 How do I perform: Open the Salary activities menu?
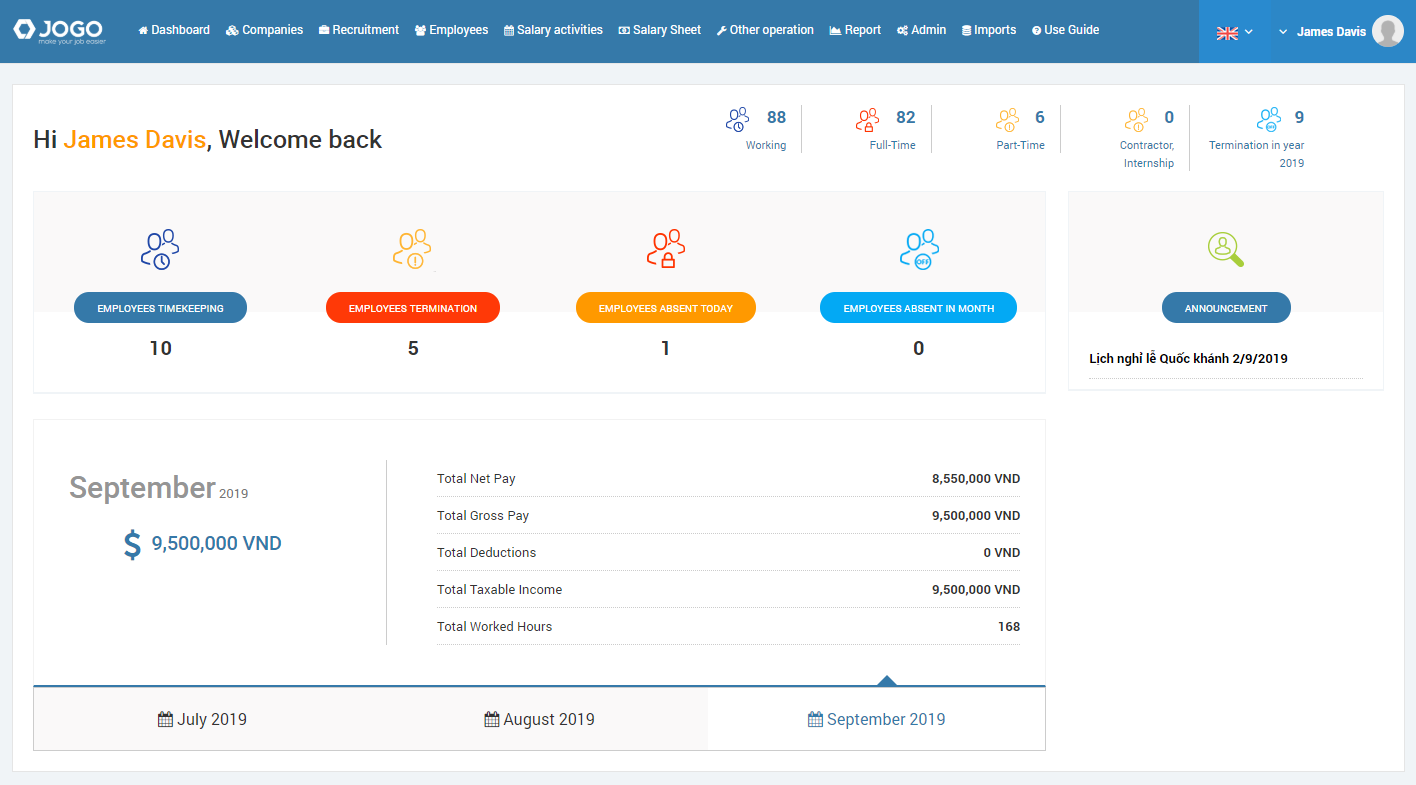click(553, 30)
